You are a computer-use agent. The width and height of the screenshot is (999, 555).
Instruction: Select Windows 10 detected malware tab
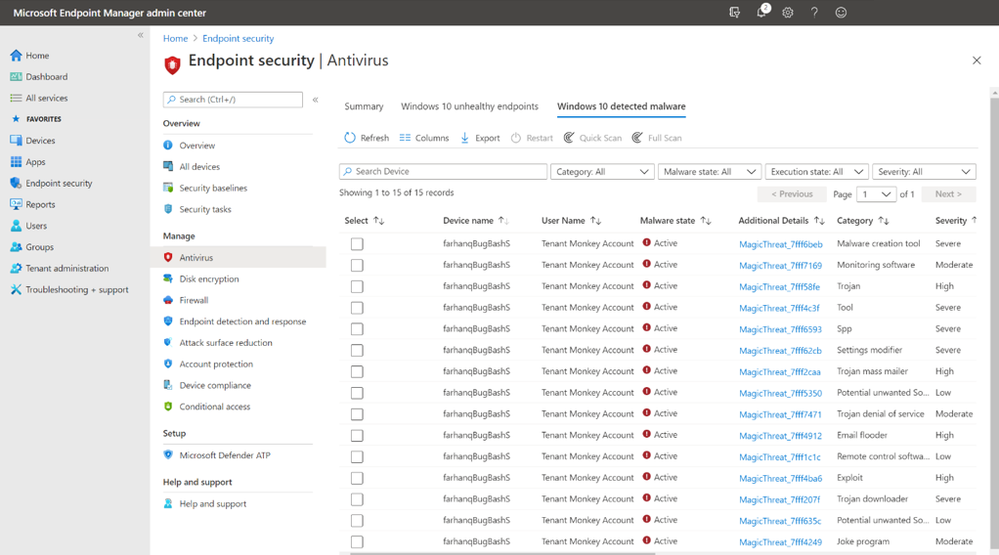[x=621, y=106]
